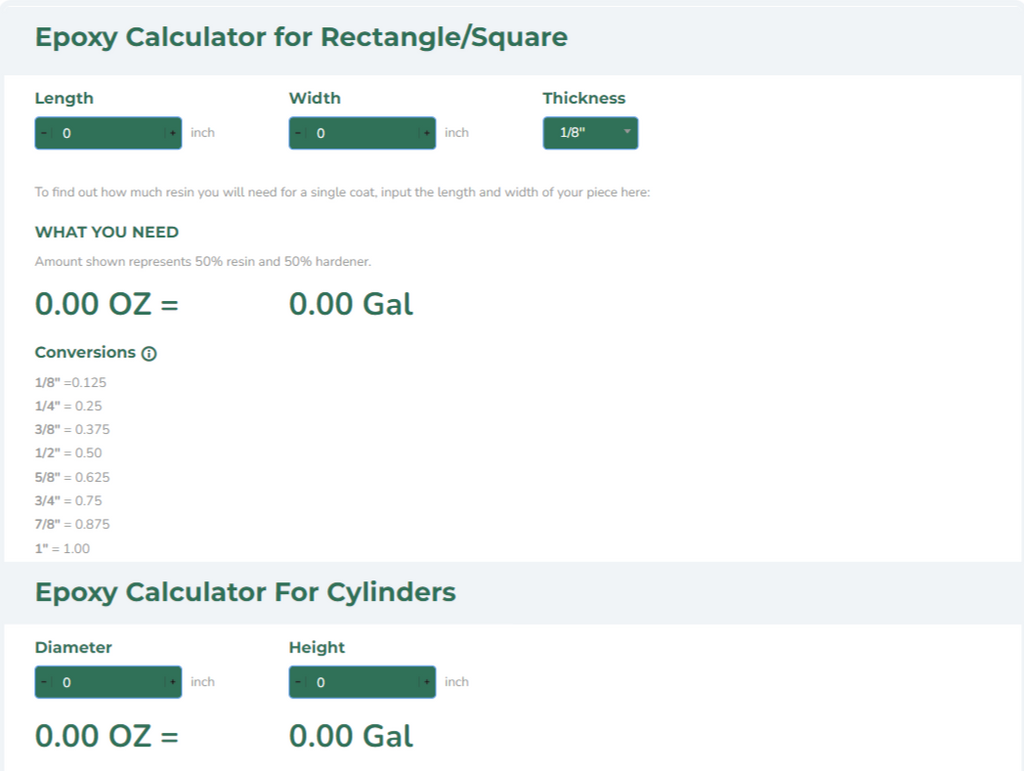This screenshot has height=771, width=1024.
Task: Click the Thickness label
Action: (x=584, y=98)
